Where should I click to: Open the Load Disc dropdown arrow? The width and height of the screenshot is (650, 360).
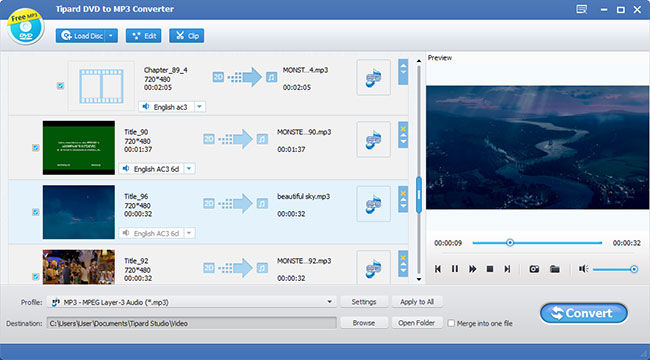coord(112,36)
